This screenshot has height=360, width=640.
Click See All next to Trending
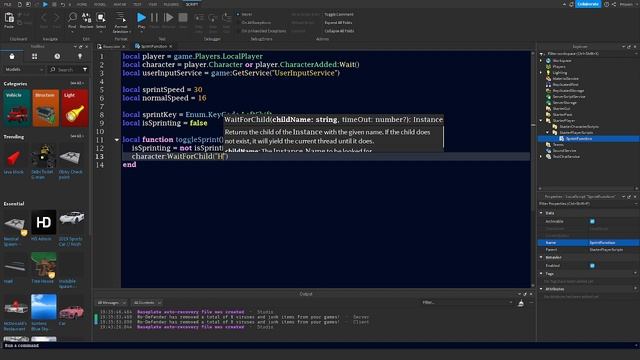(76, 136)
